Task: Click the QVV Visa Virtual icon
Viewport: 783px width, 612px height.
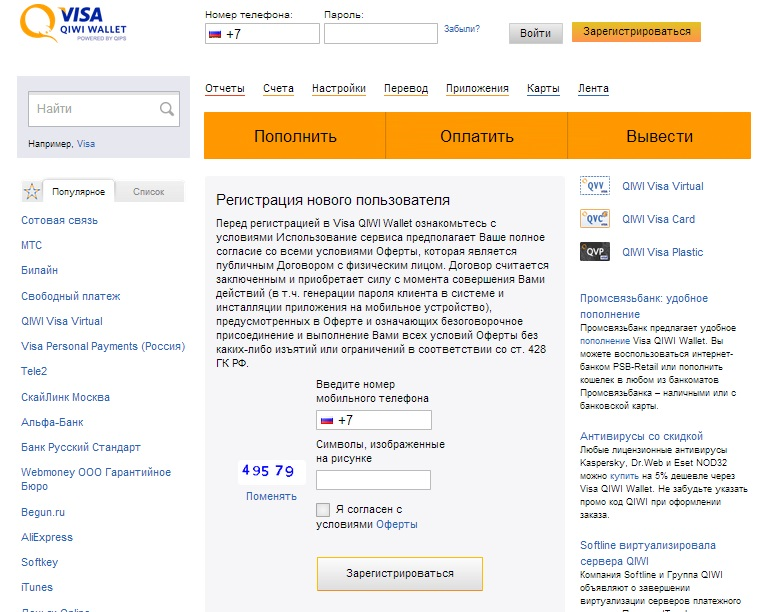Action: pyautogui.click(x=595, y=186)
